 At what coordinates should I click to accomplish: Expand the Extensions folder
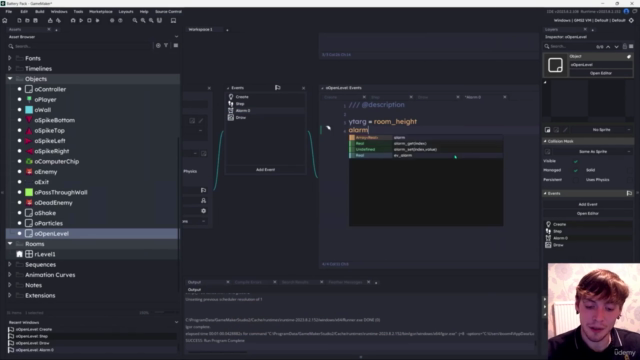[10, 296]
